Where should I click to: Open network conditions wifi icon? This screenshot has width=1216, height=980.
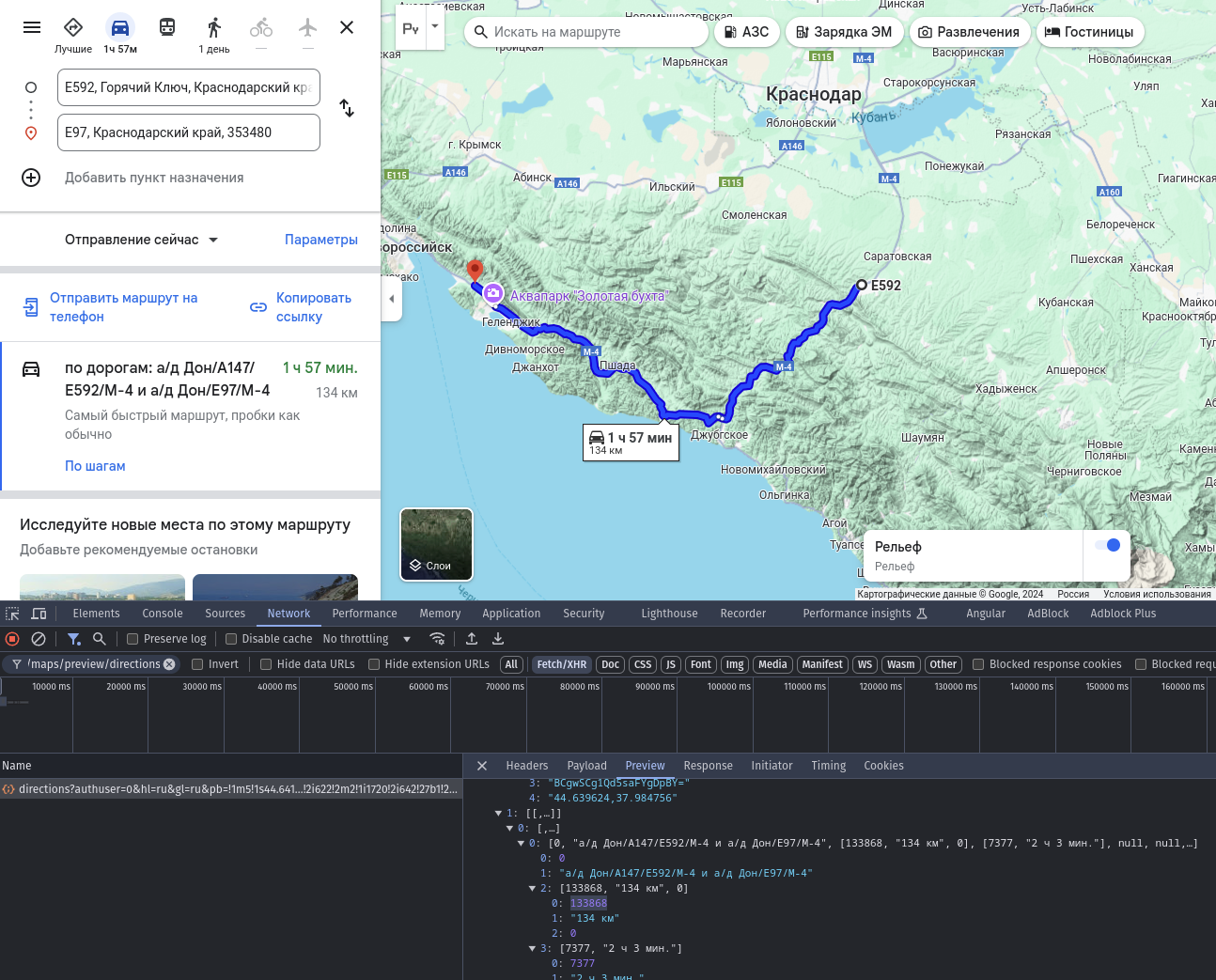pos(437,639)
